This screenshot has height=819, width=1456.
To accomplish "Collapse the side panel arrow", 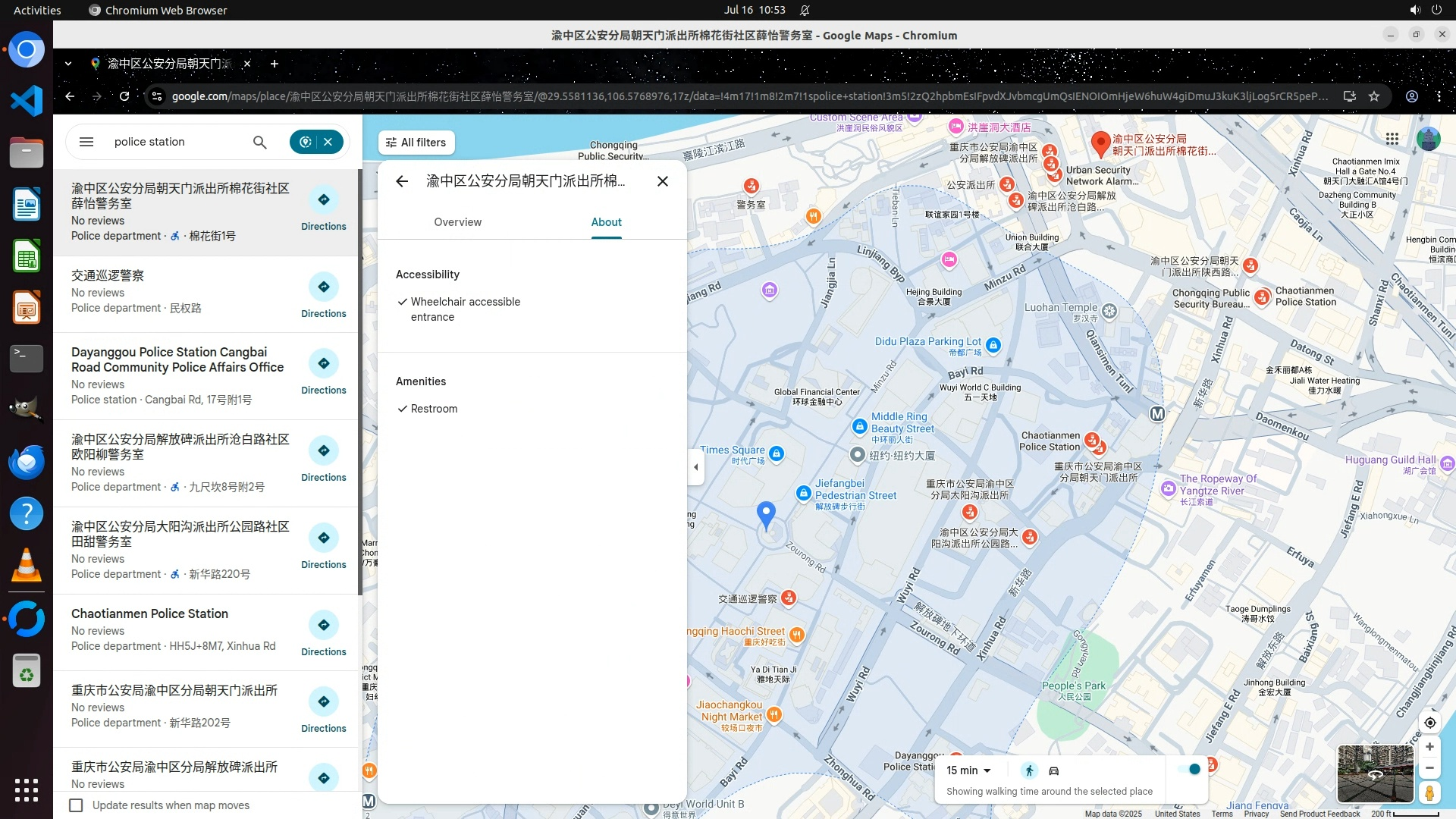I will coord(695,467).
